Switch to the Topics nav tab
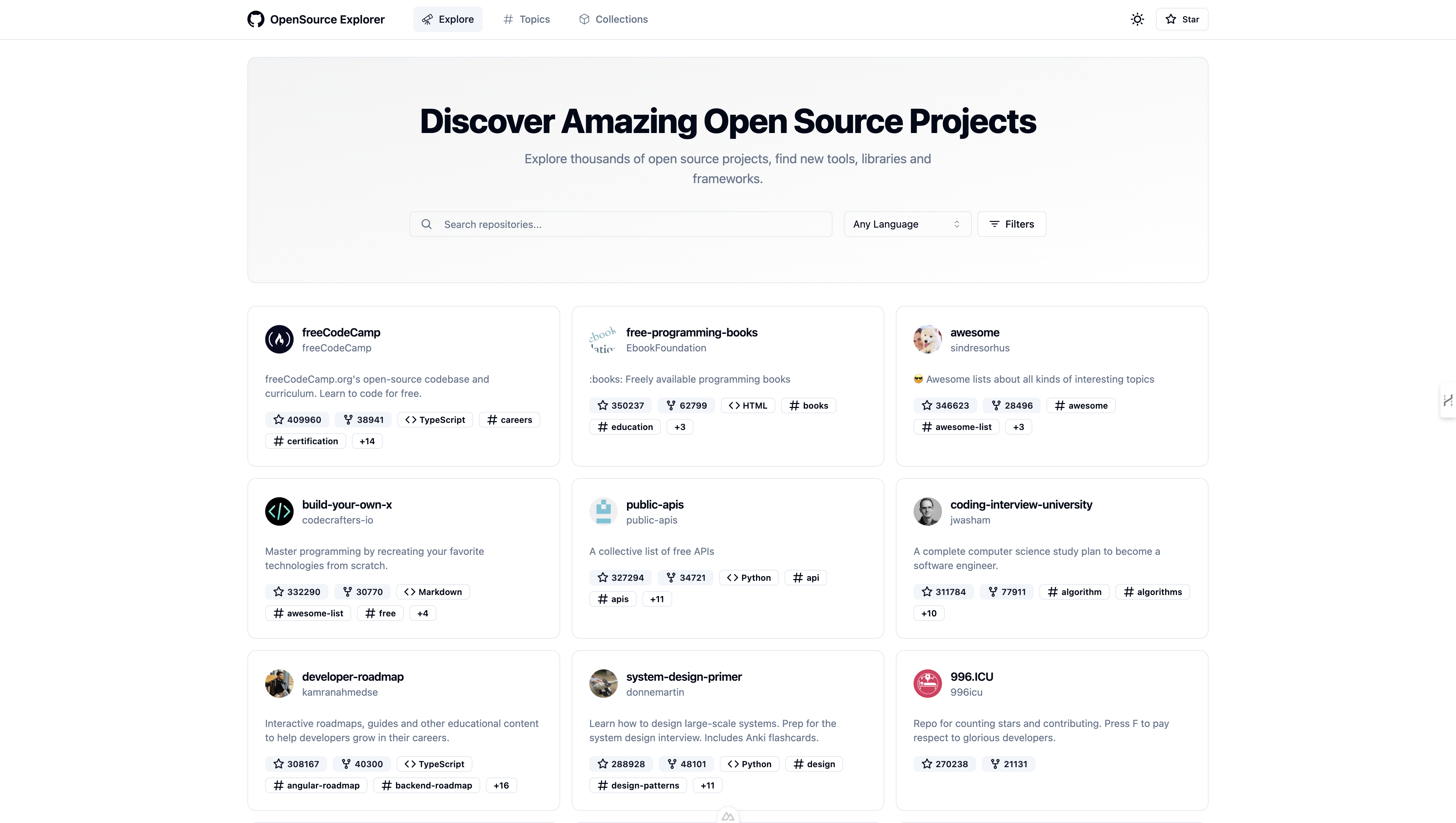 pos(526,19)
